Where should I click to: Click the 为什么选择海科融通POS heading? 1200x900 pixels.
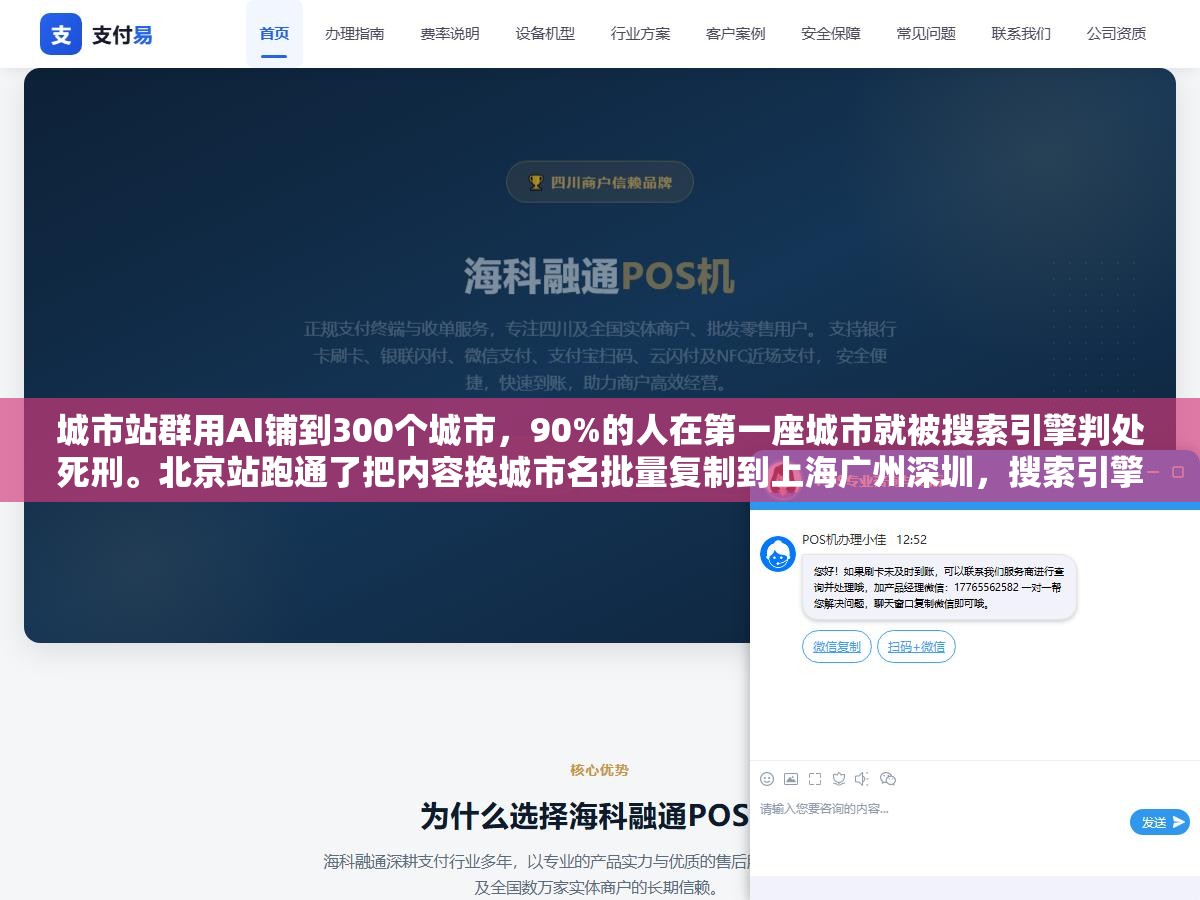click(585, 816)
